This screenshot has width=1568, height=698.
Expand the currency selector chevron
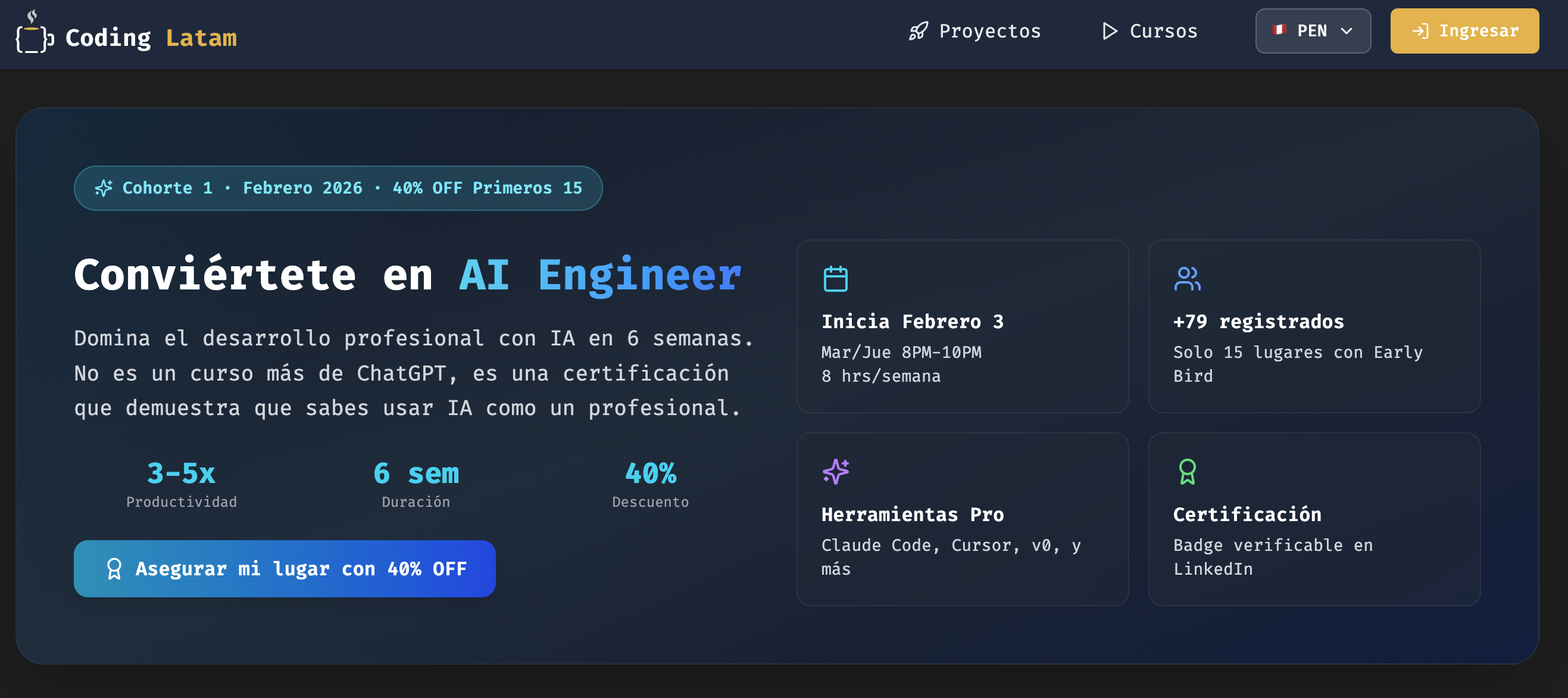coord(1347,31)
